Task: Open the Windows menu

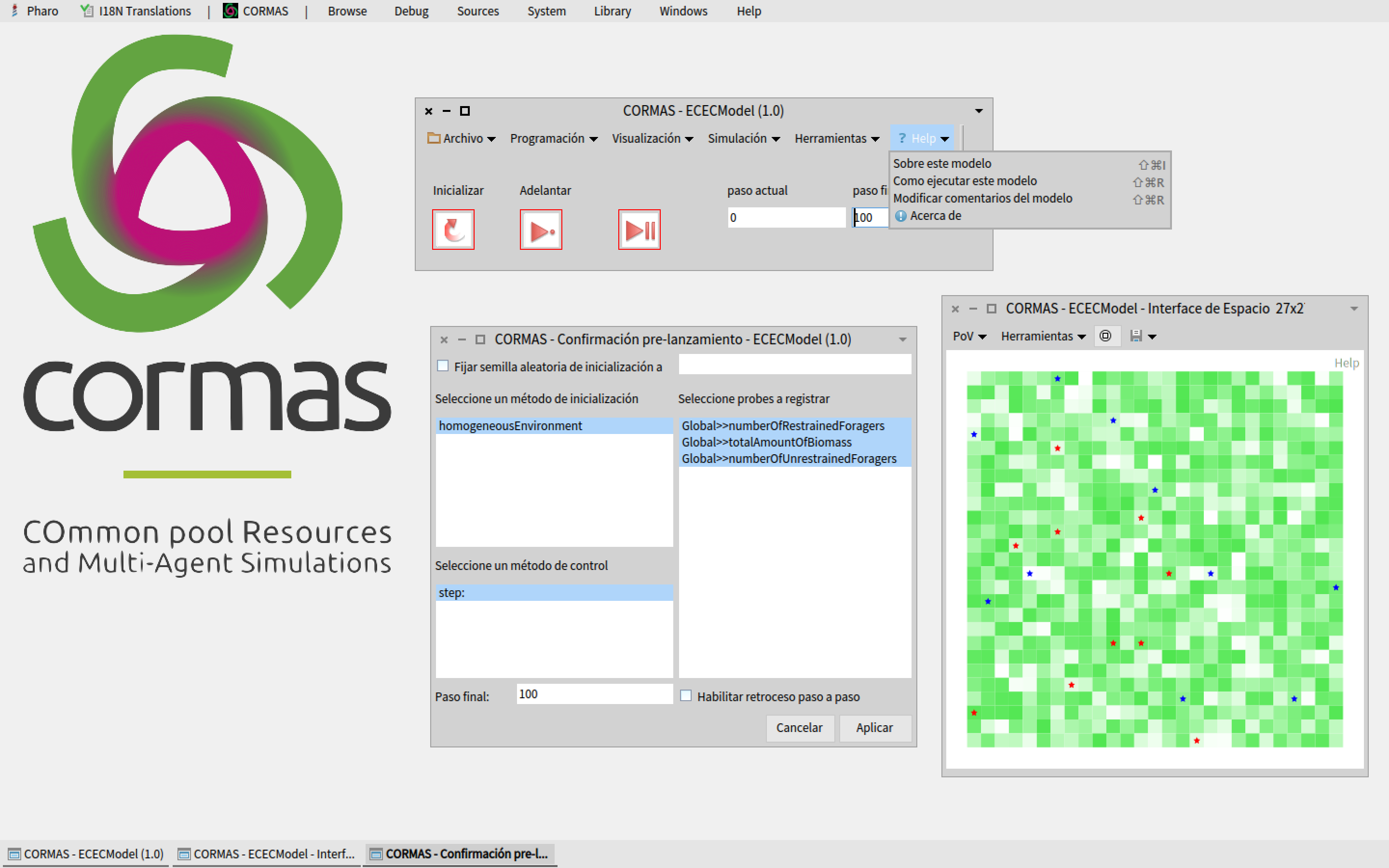Action: click(683, 11)
